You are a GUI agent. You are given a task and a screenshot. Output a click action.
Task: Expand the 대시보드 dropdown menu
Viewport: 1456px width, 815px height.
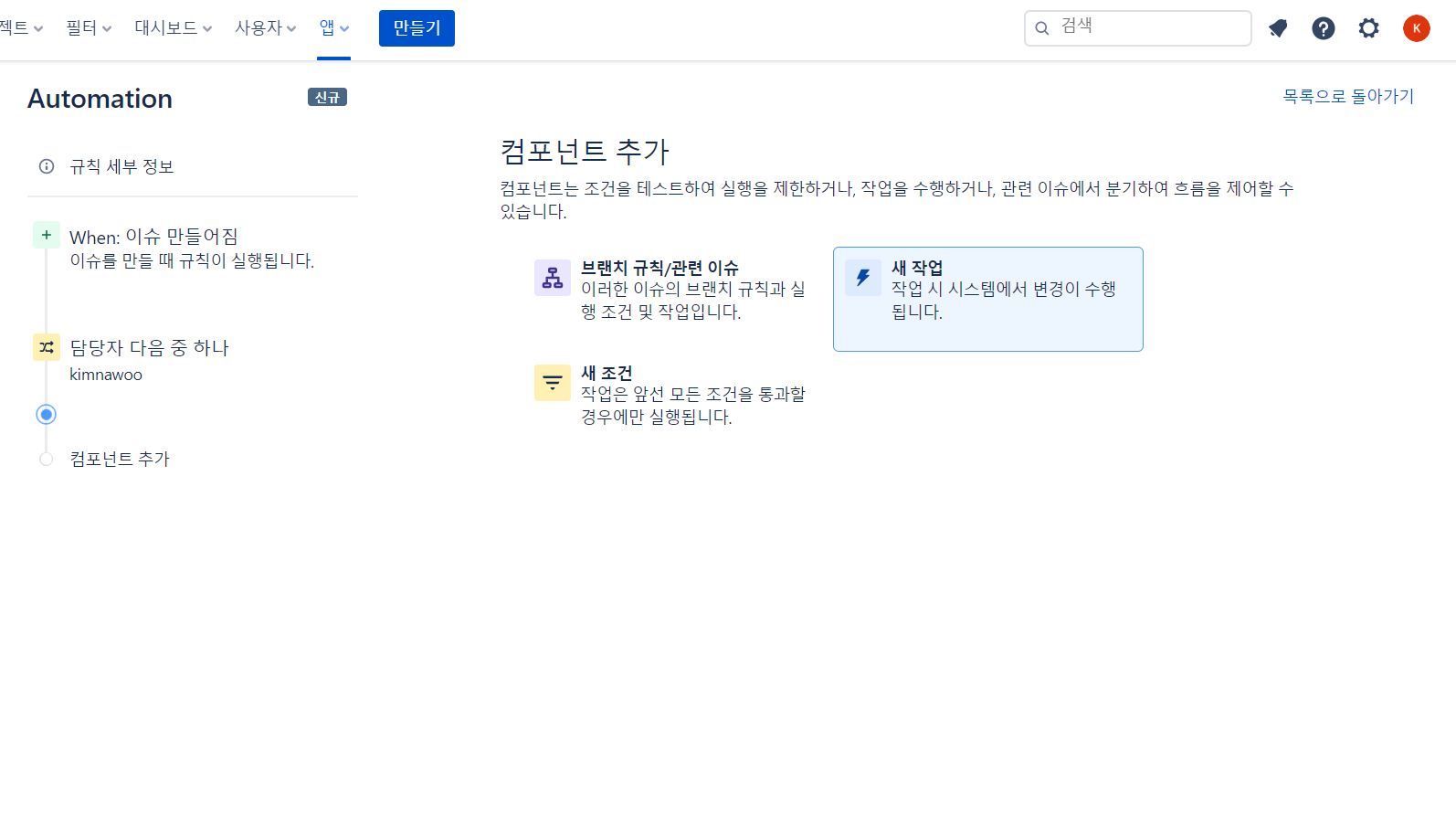pyautogui.click(x=173, y=28)
